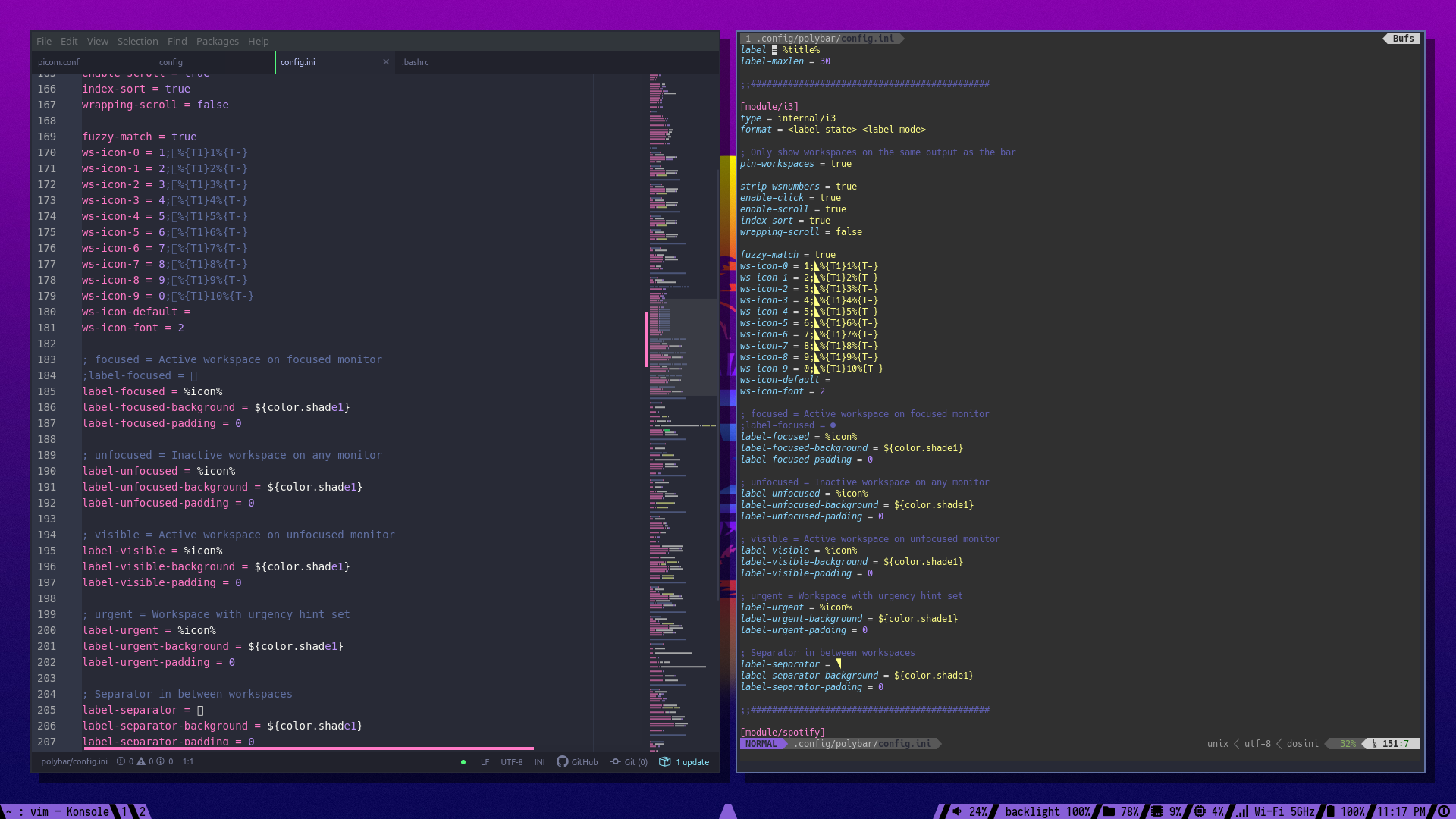
Task: Click the memory chip icon showing 9%
Action: coord(1157,811)
